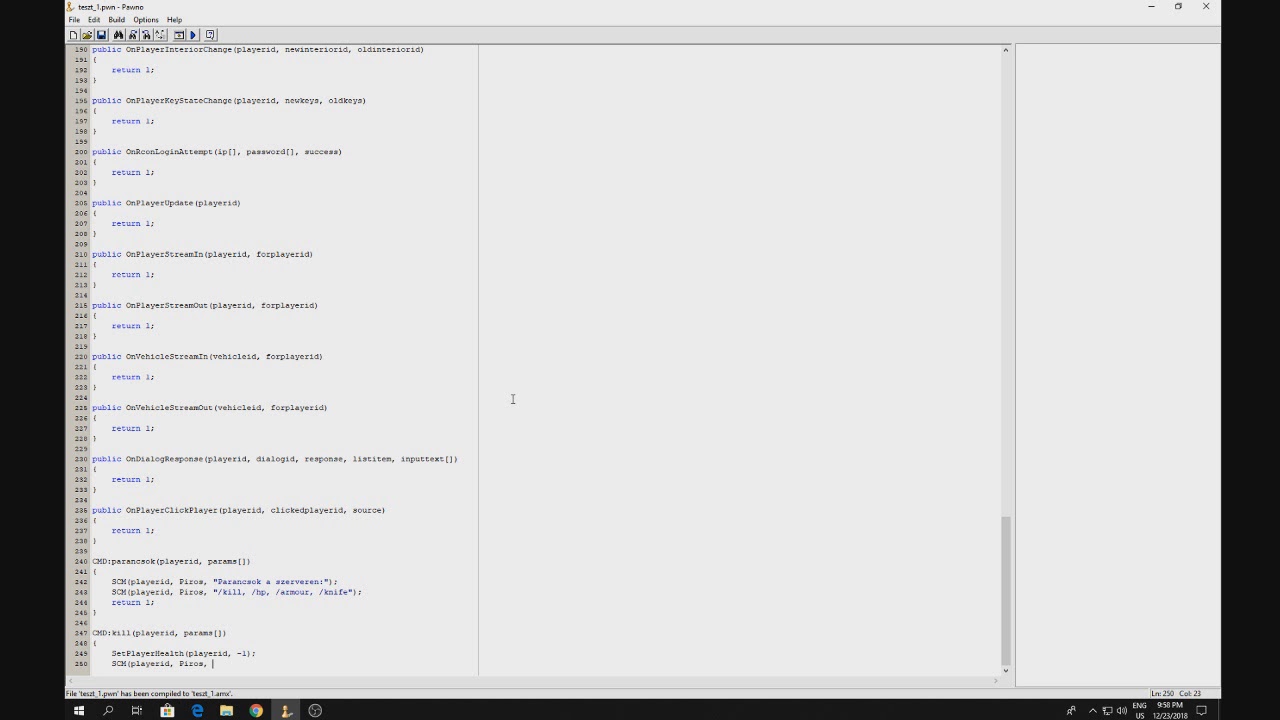This screenshot has height=720, width=1280.
Task: Open the People icon in system tray
Action: coord(1071,711)
